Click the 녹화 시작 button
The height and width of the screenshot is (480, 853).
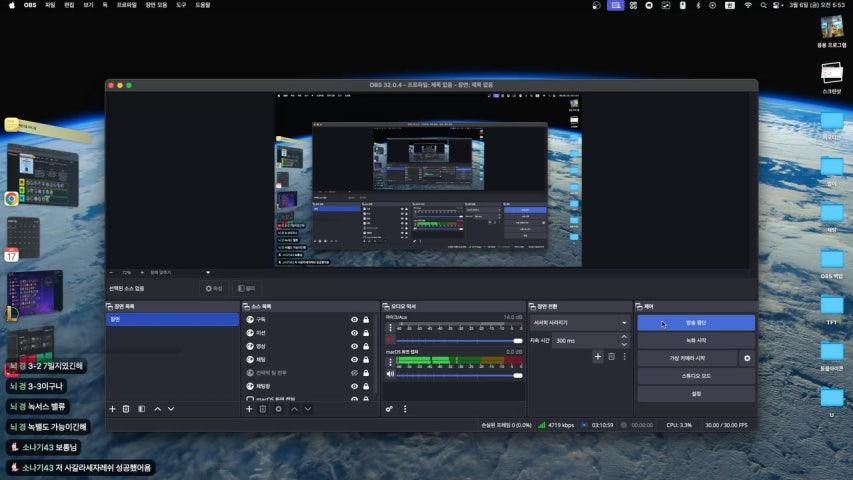click(696, 340)
